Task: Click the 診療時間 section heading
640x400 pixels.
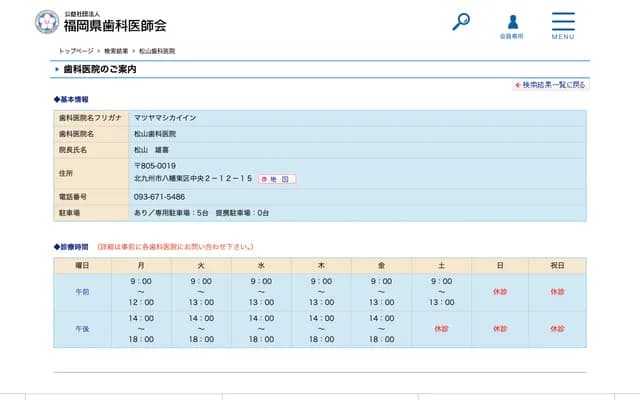Action: pyautogui.click(x=73, y=246)
